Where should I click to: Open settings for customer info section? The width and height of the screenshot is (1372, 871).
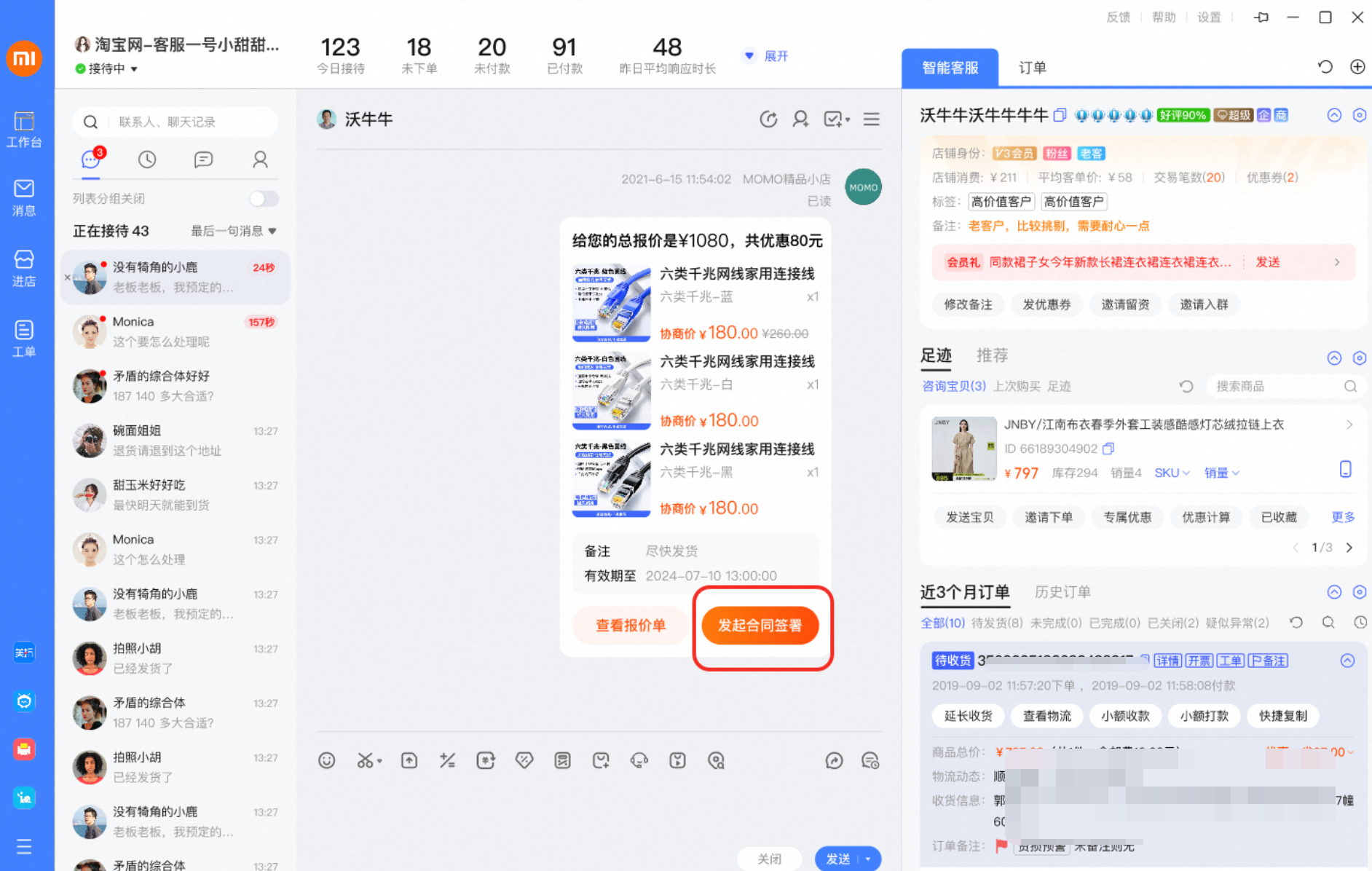coord(1359,115)
